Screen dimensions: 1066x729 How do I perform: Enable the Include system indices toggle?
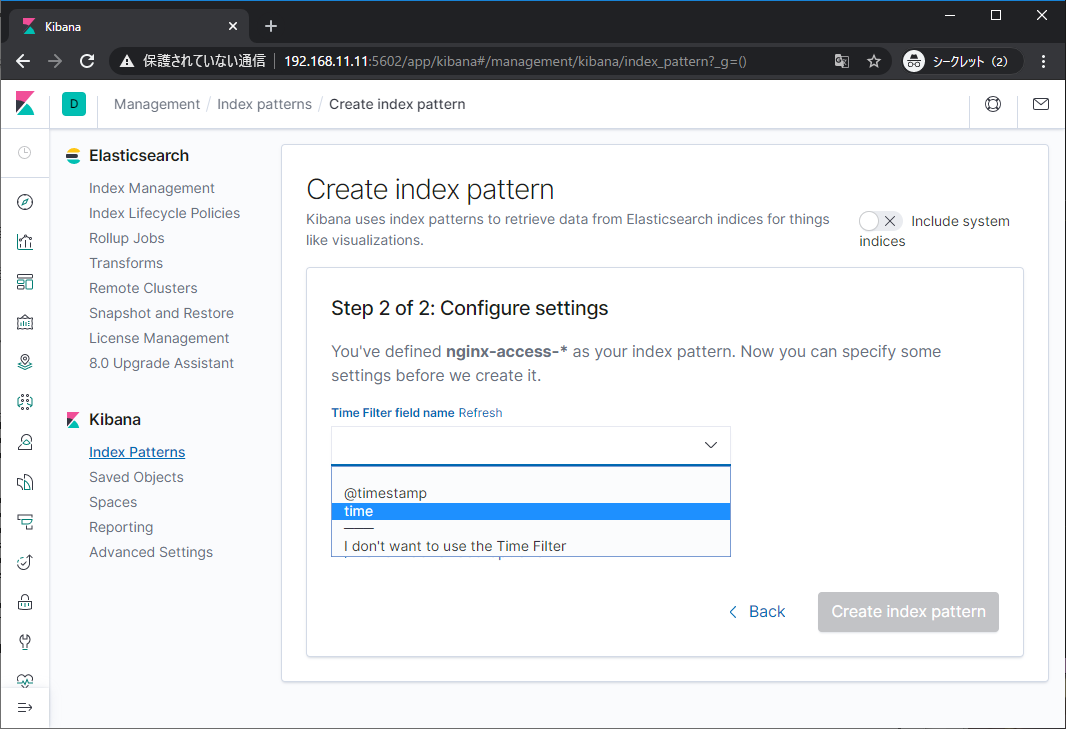(x=879, y=221)
